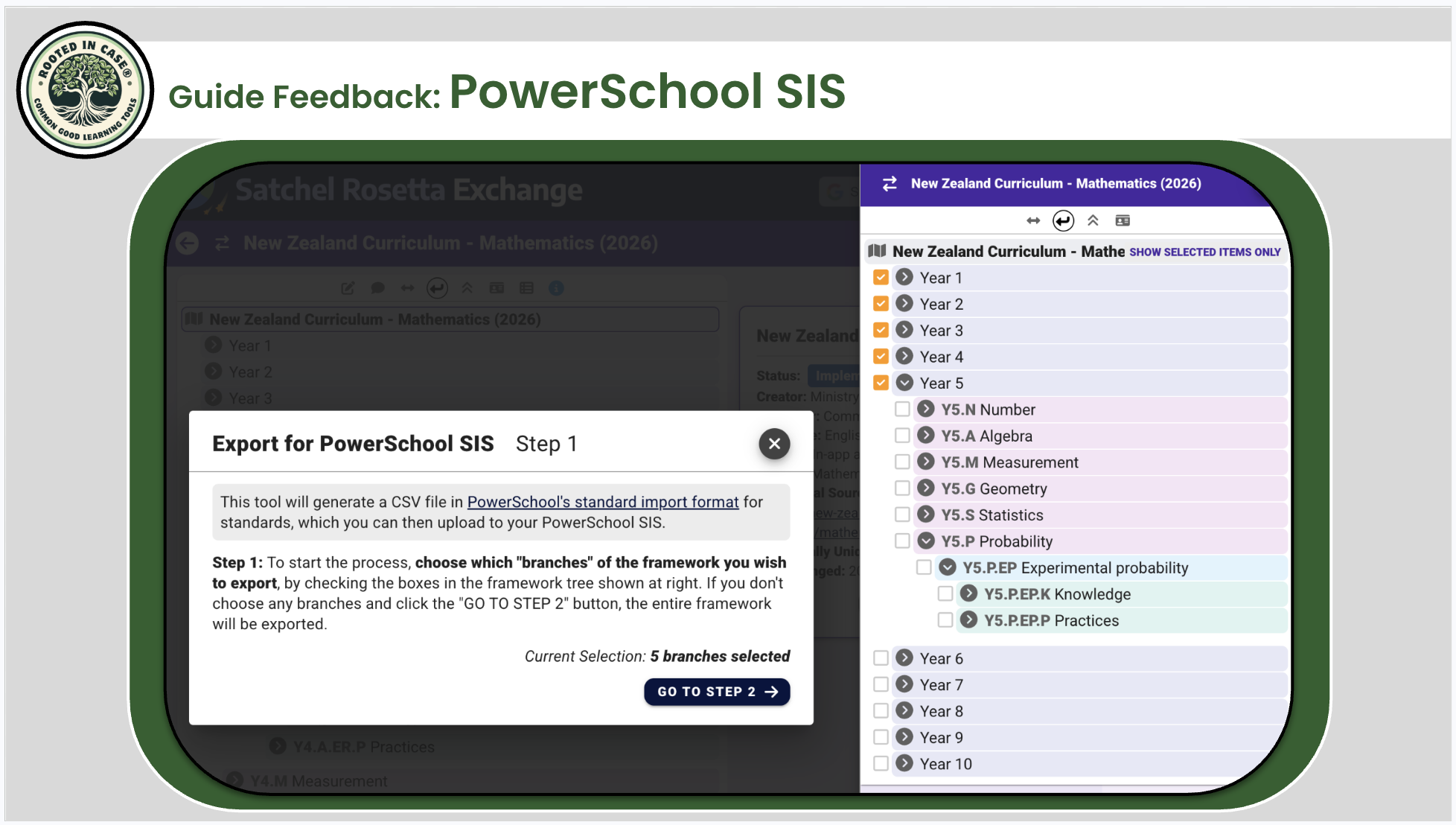Click the dimmed comment bubble icon in the main toolbar

point(377,288)
